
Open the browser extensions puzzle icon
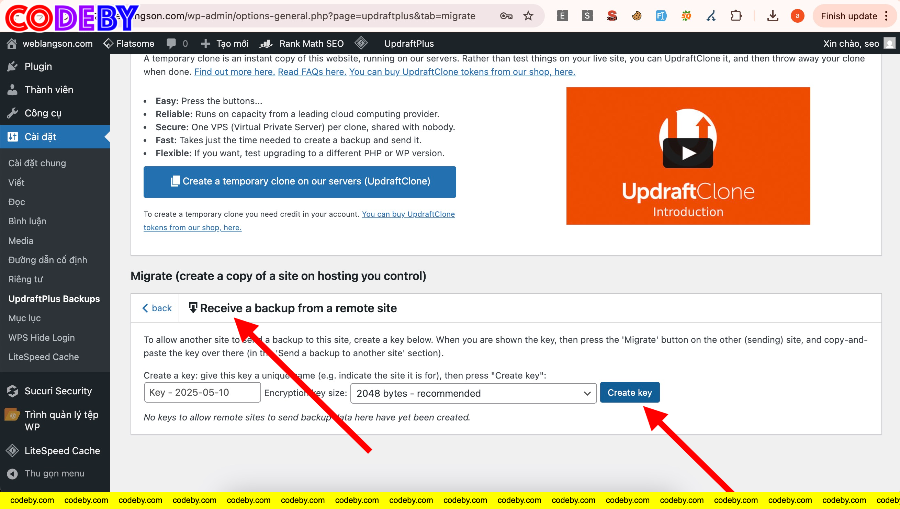(736, 16)
